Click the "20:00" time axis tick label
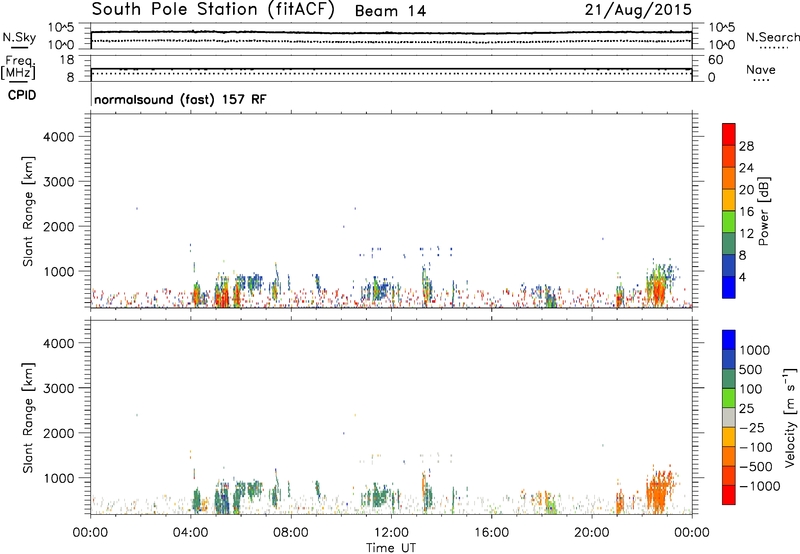 pyautogui.click(x=592, y=533)
